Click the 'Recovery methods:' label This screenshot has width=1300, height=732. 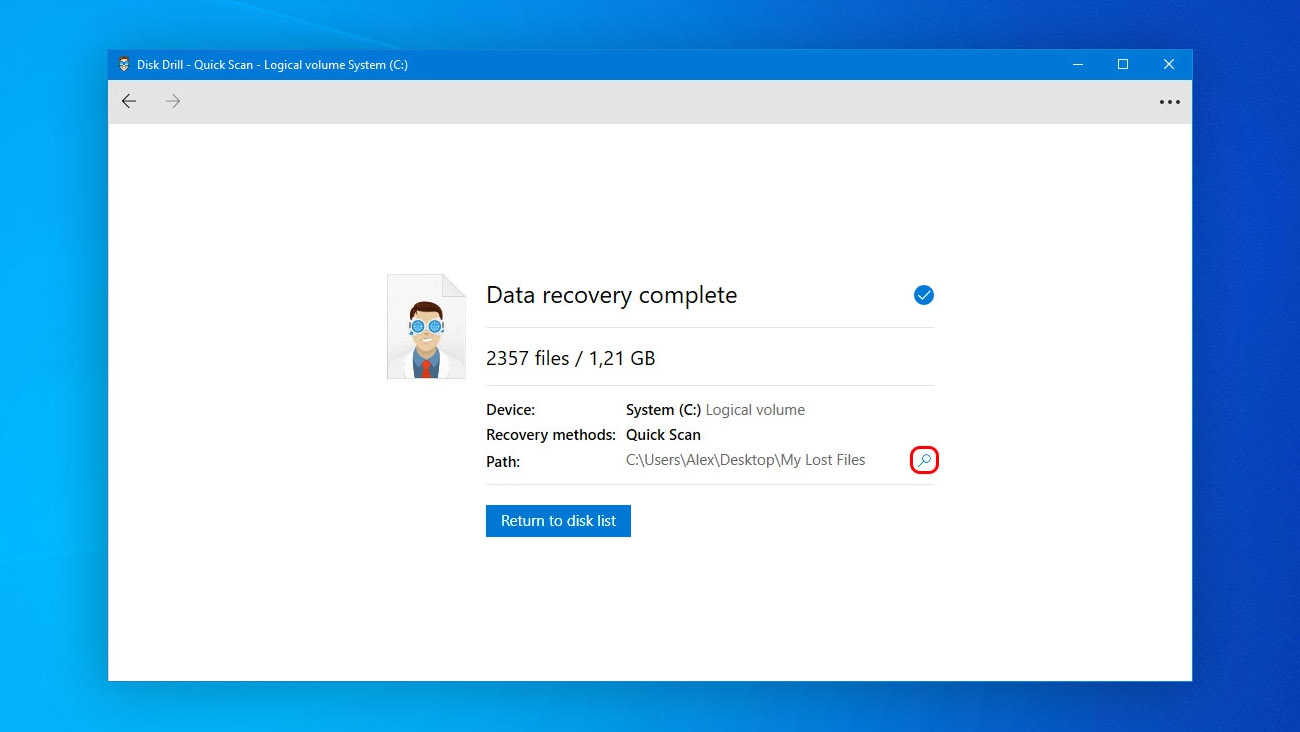pyautogui.click(x=551, y=435)
